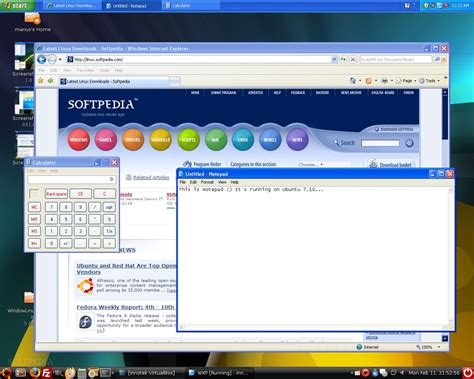
Task: Click the Home icon in IE command bar
Action: pyautogui.click(x=353, y=81)
